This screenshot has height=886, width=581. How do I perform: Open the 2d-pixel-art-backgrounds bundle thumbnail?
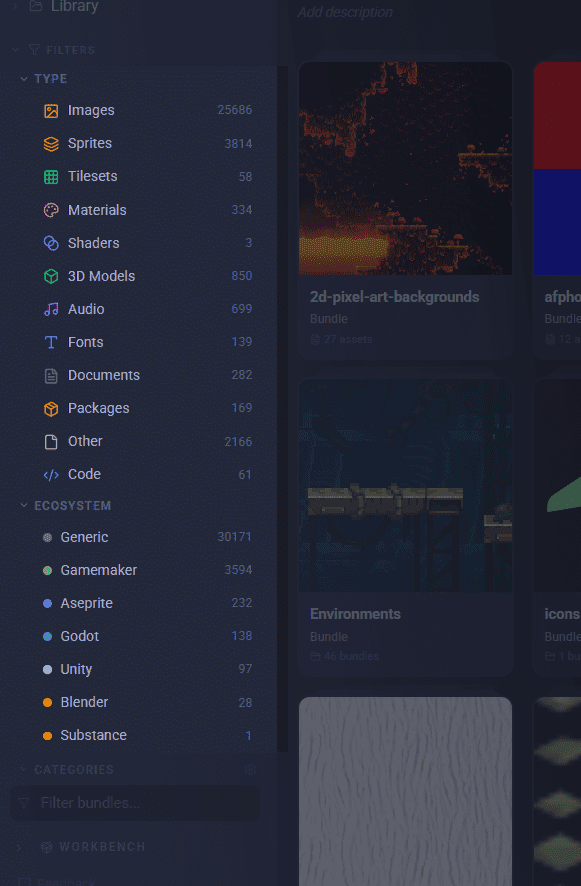tap(405, 168)
